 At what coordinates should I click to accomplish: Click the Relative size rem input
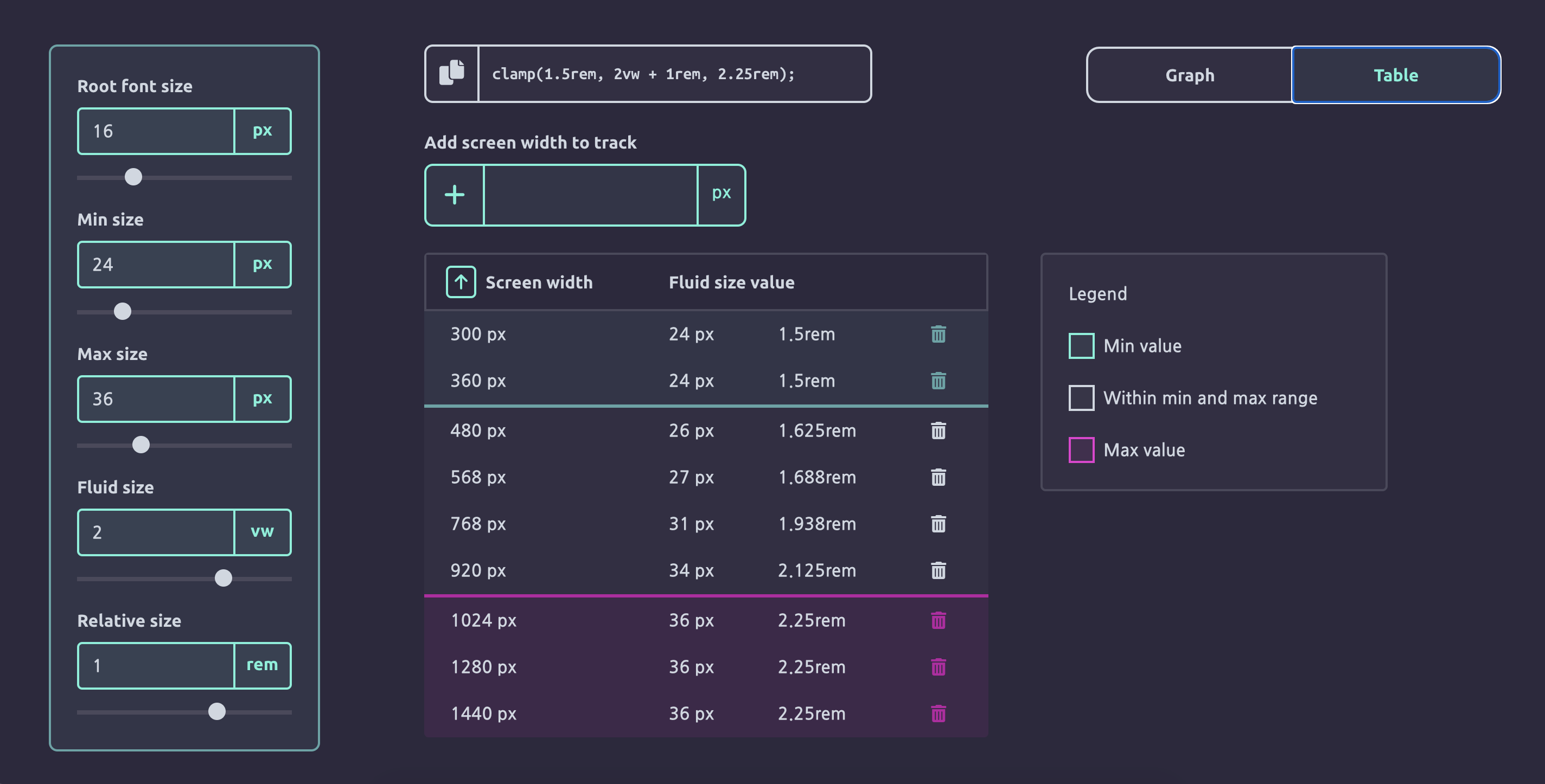(156, 665)
